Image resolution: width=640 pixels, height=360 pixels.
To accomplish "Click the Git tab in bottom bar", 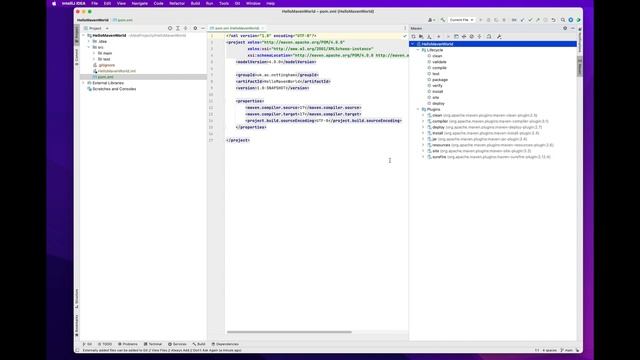I will 87,344.
